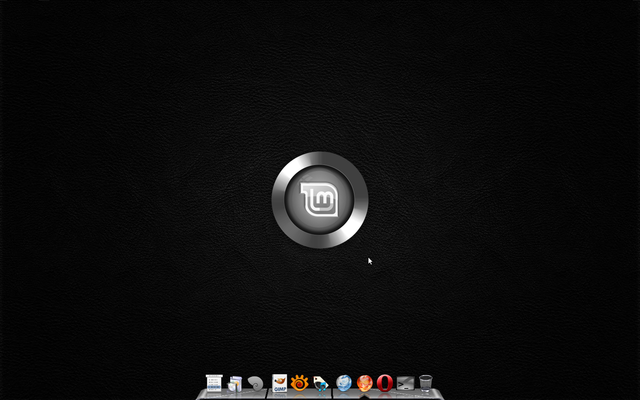
Task: Open the trash can in dock
Action: [425, 383]
